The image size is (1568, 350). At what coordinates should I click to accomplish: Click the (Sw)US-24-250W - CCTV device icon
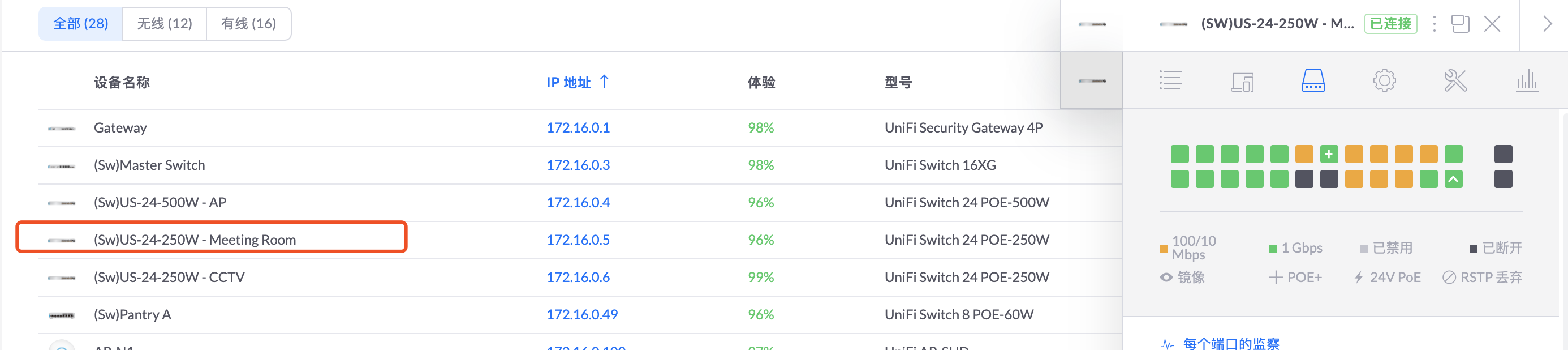(62, 278)
